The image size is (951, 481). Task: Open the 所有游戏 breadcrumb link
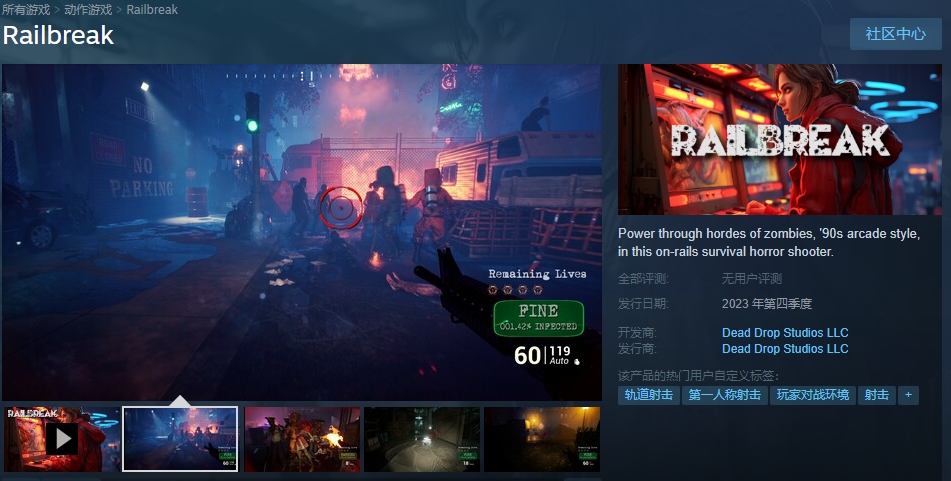tap(26, 10)
